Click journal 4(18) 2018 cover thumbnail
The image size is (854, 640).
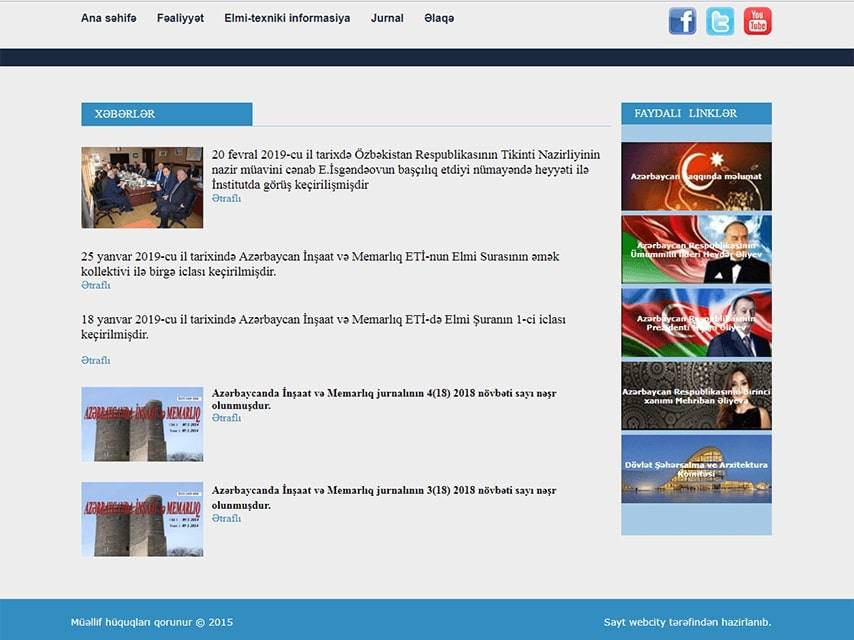(142, 424)
